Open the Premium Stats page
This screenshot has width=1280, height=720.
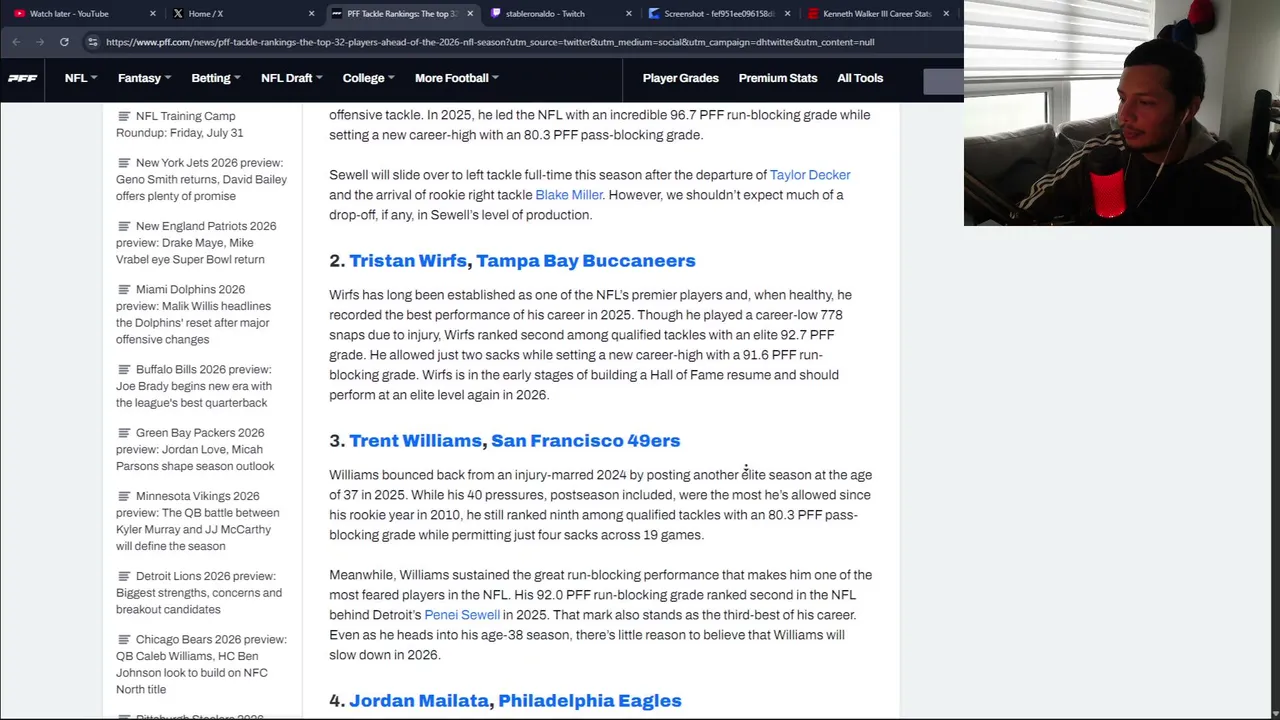coord(778,78)
